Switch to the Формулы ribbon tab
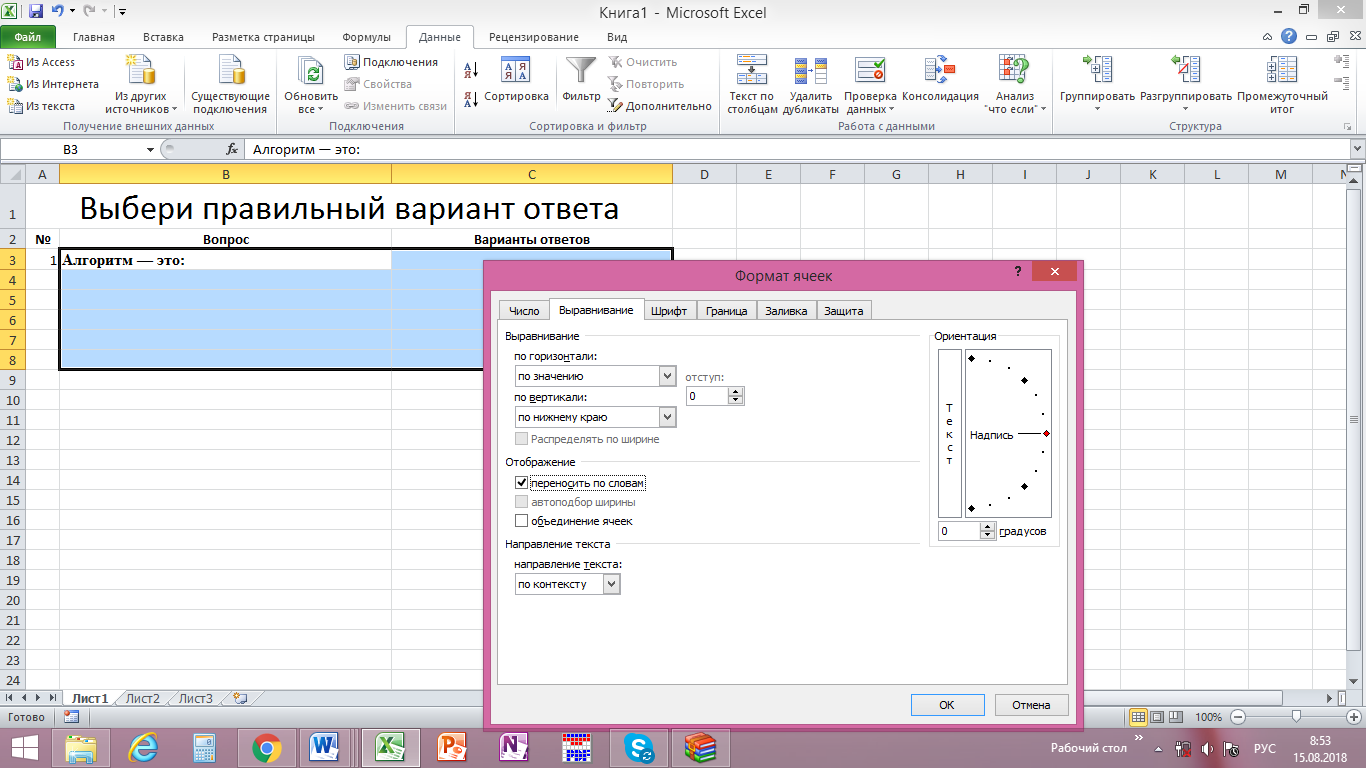 (367, 37)
